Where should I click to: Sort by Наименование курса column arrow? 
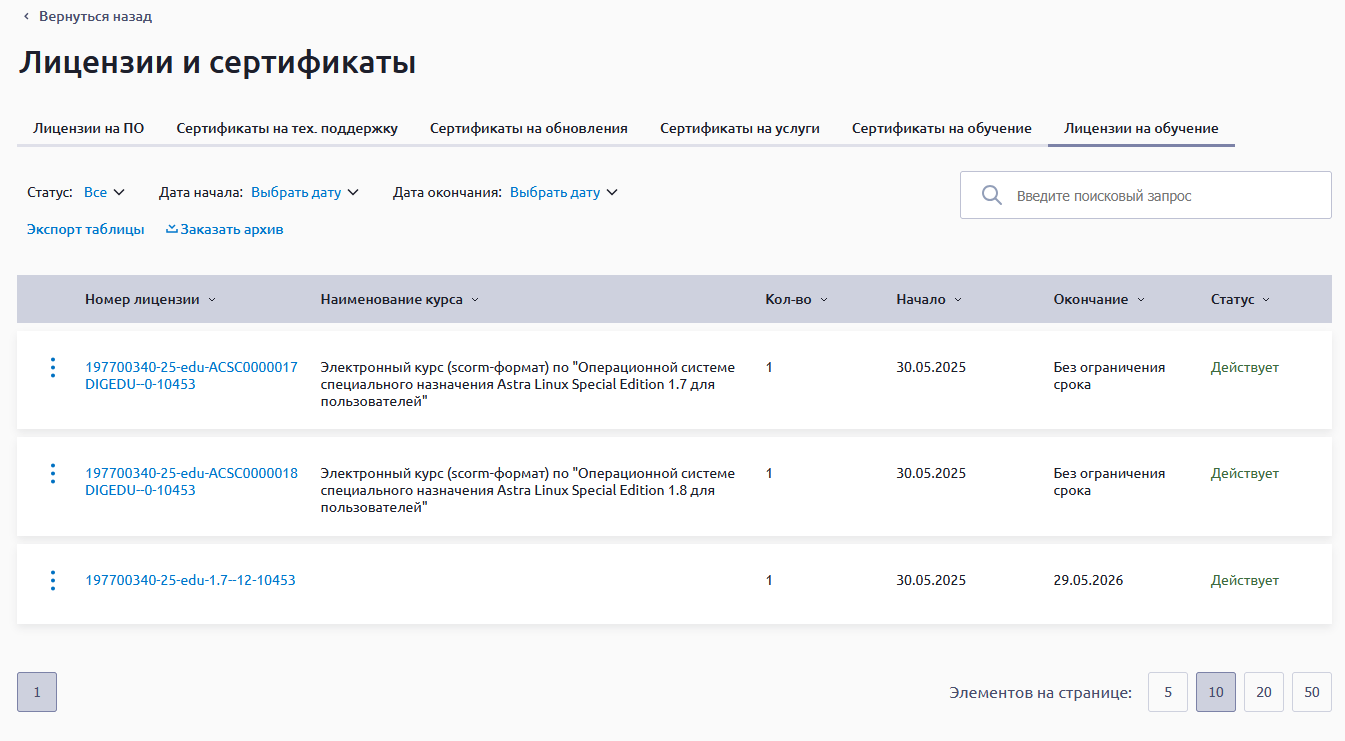point(475,300)
